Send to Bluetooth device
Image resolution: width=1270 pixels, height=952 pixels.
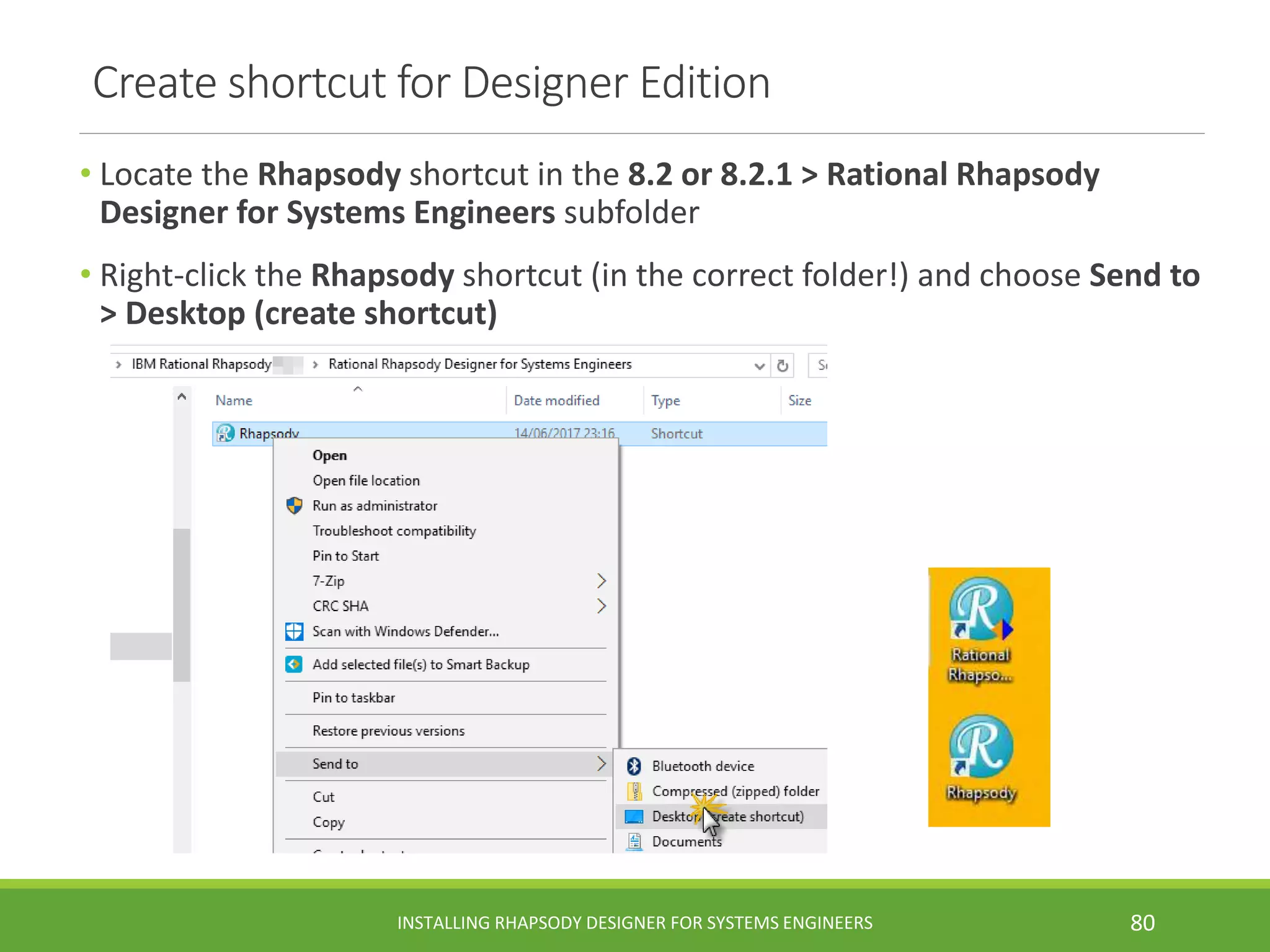pos(703,766)
